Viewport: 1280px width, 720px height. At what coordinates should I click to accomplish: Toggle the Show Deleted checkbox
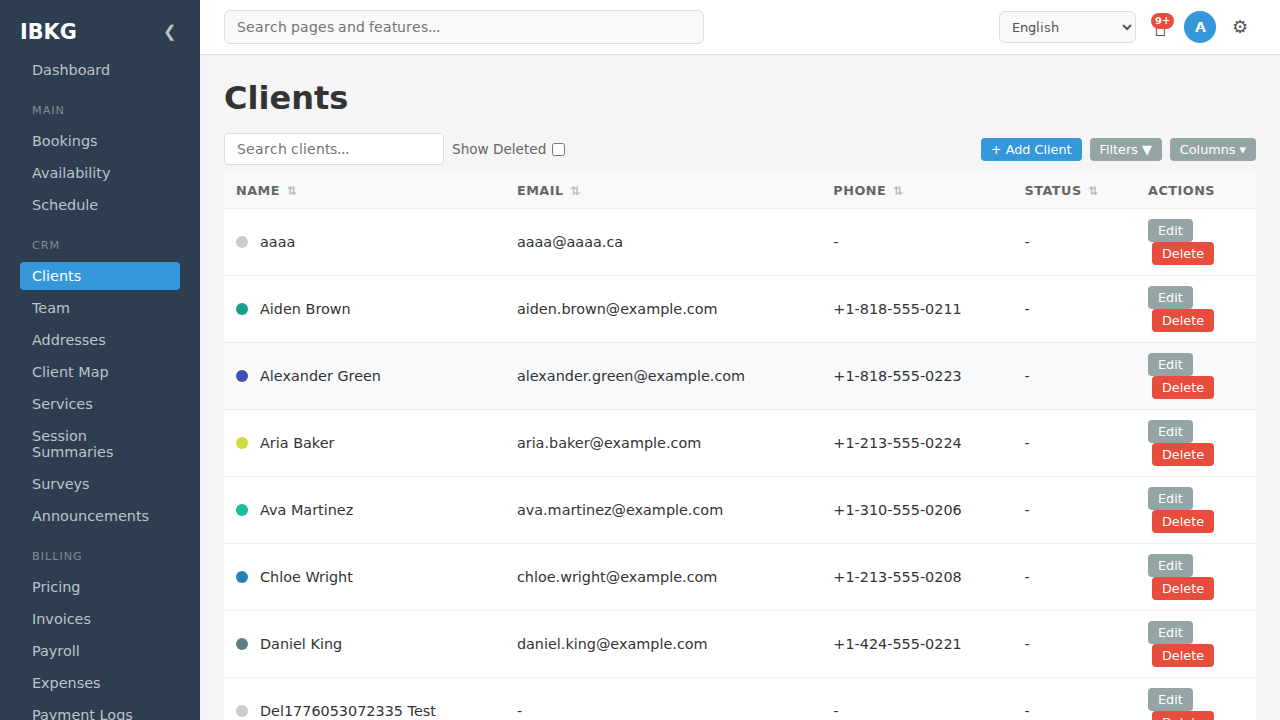558,149
